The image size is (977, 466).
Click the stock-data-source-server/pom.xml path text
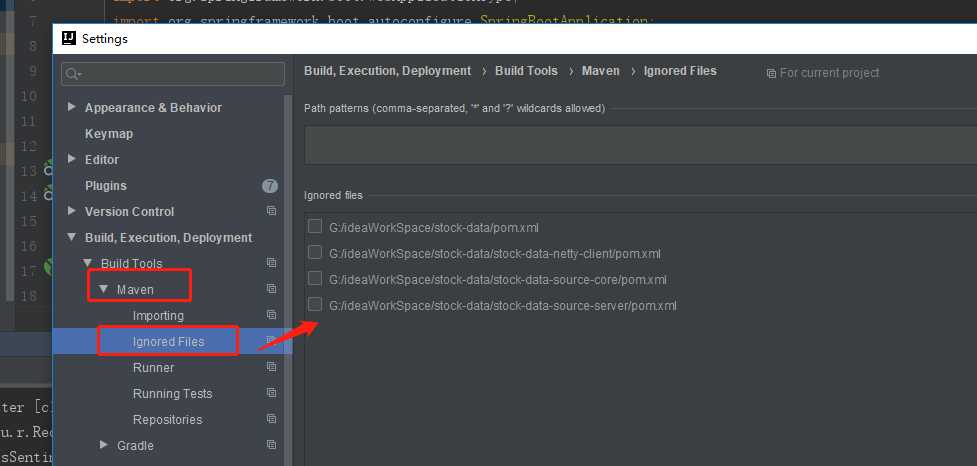click(502, 306)
